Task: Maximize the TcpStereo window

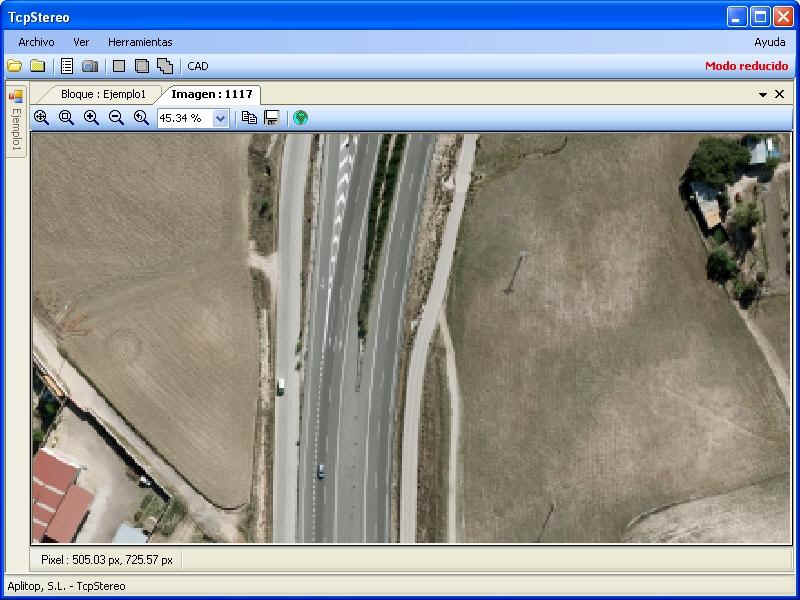Action: tap(760, 17)
